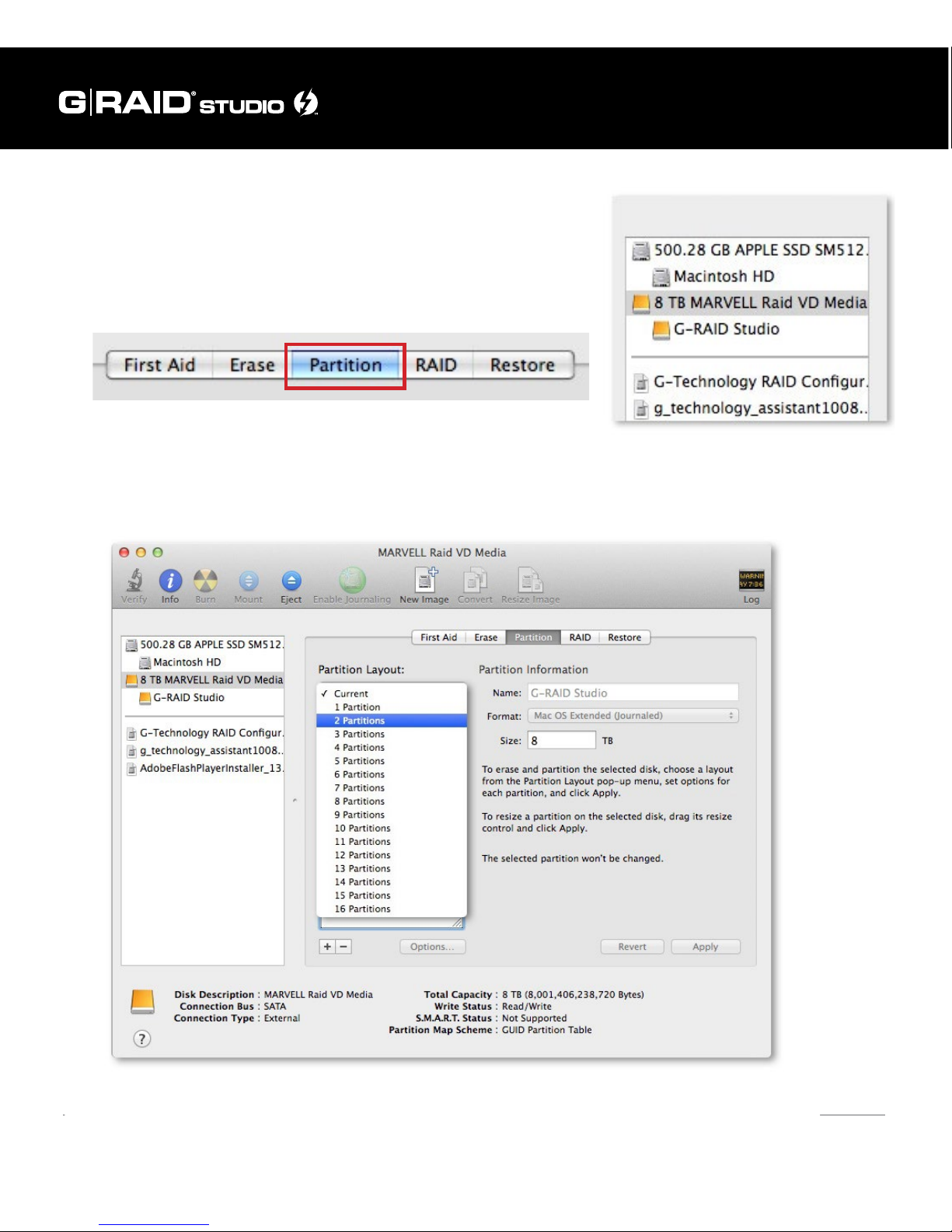Image resolution: width=952 pixels, height=1232 pixels.
Task: Choose 2 Partitions layout
Action: (392, 721)
